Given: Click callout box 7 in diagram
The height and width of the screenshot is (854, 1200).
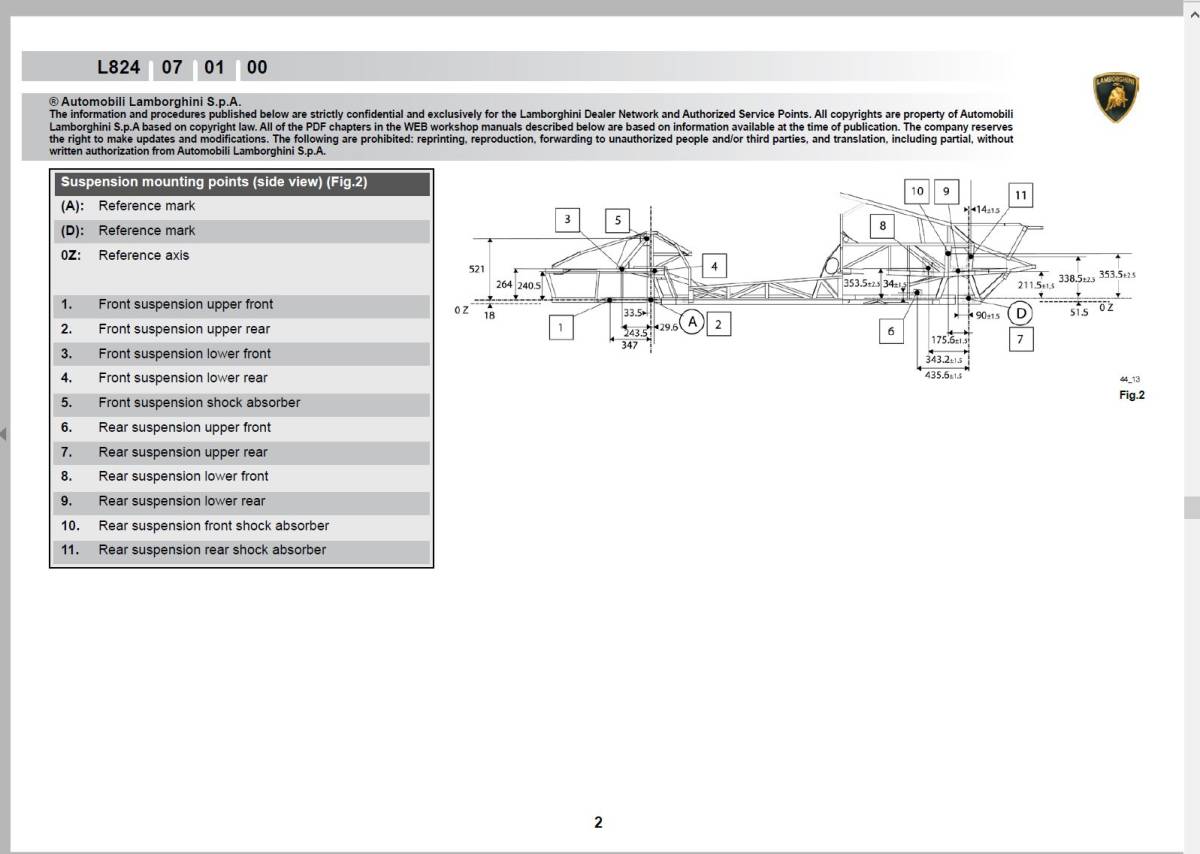Looking at the screenshot, I should (1019, 339).
